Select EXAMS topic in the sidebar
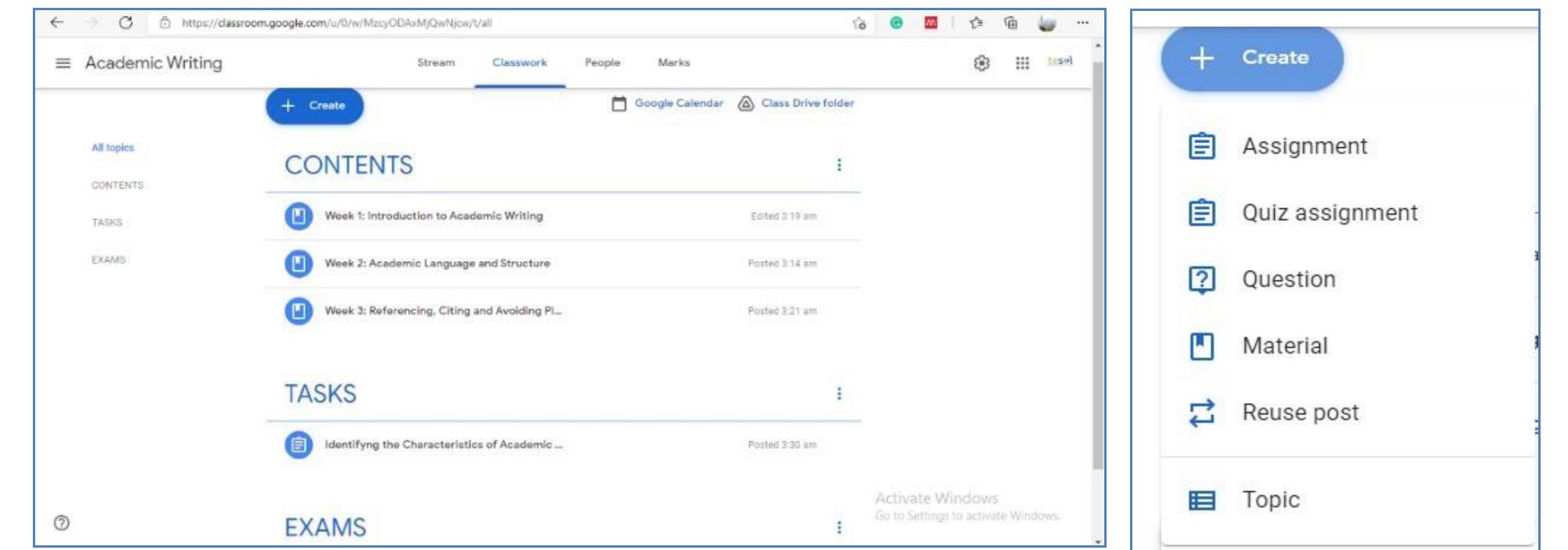The height and width of the screenshot is (550, 1568). [108, 260]
